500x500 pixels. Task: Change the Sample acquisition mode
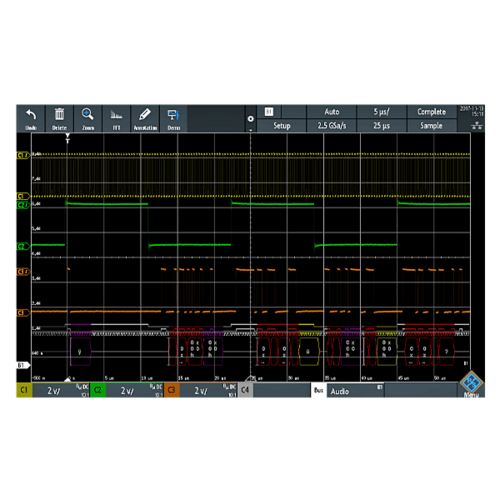(431, 126)
